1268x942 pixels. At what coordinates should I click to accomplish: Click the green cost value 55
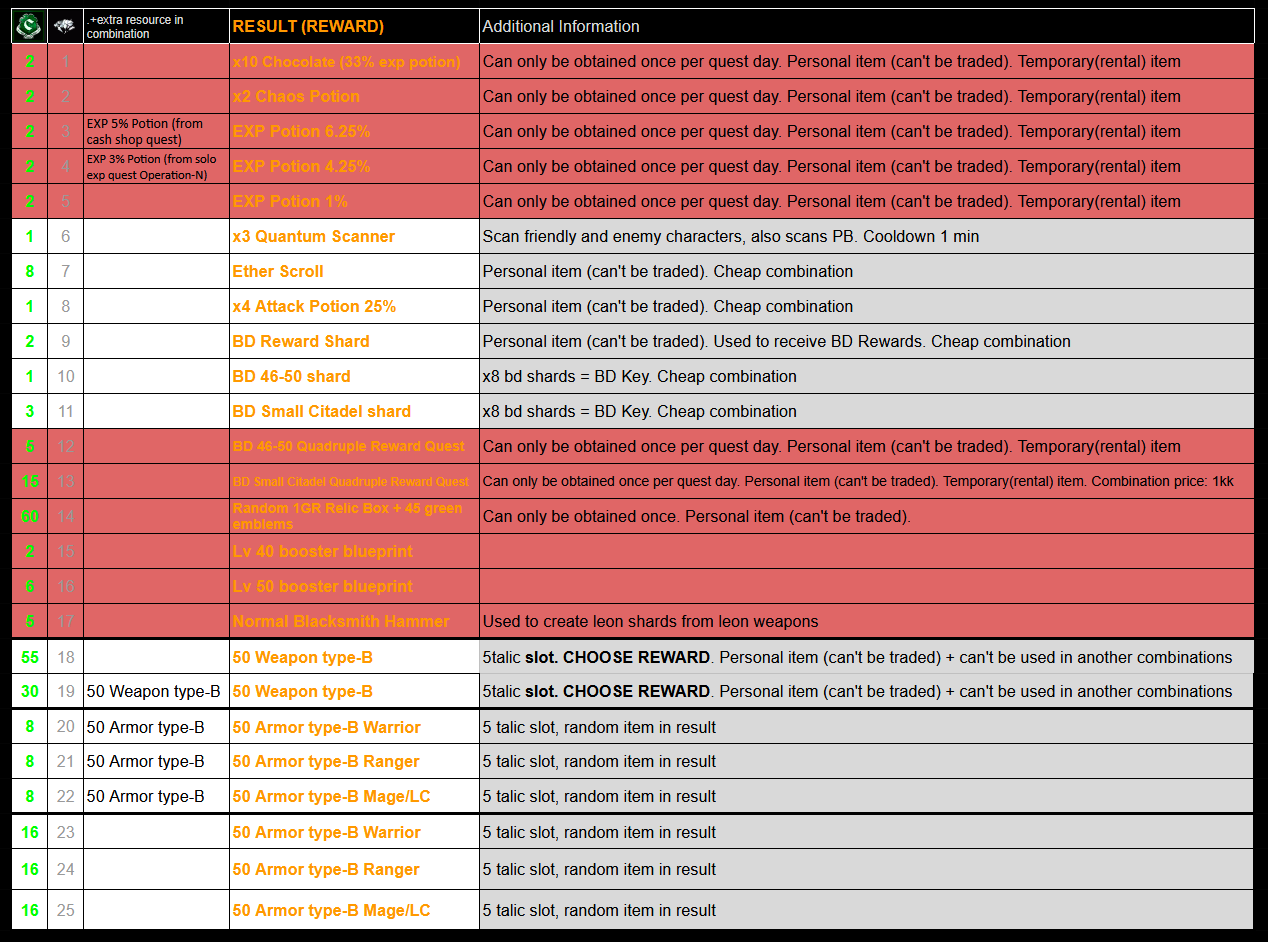tap(30, 657)
